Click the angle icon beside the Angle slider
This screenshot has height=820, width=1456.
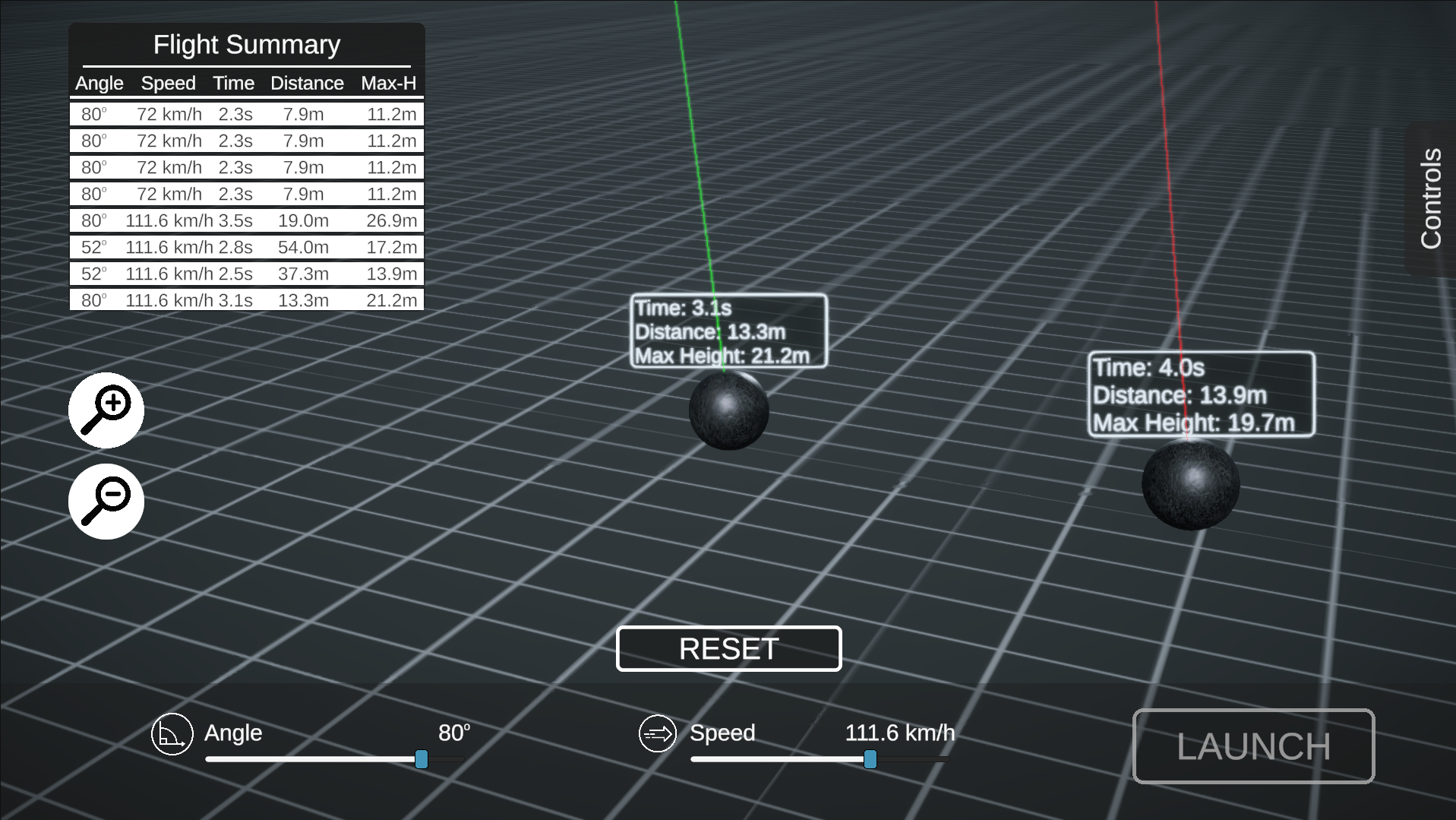172,734
